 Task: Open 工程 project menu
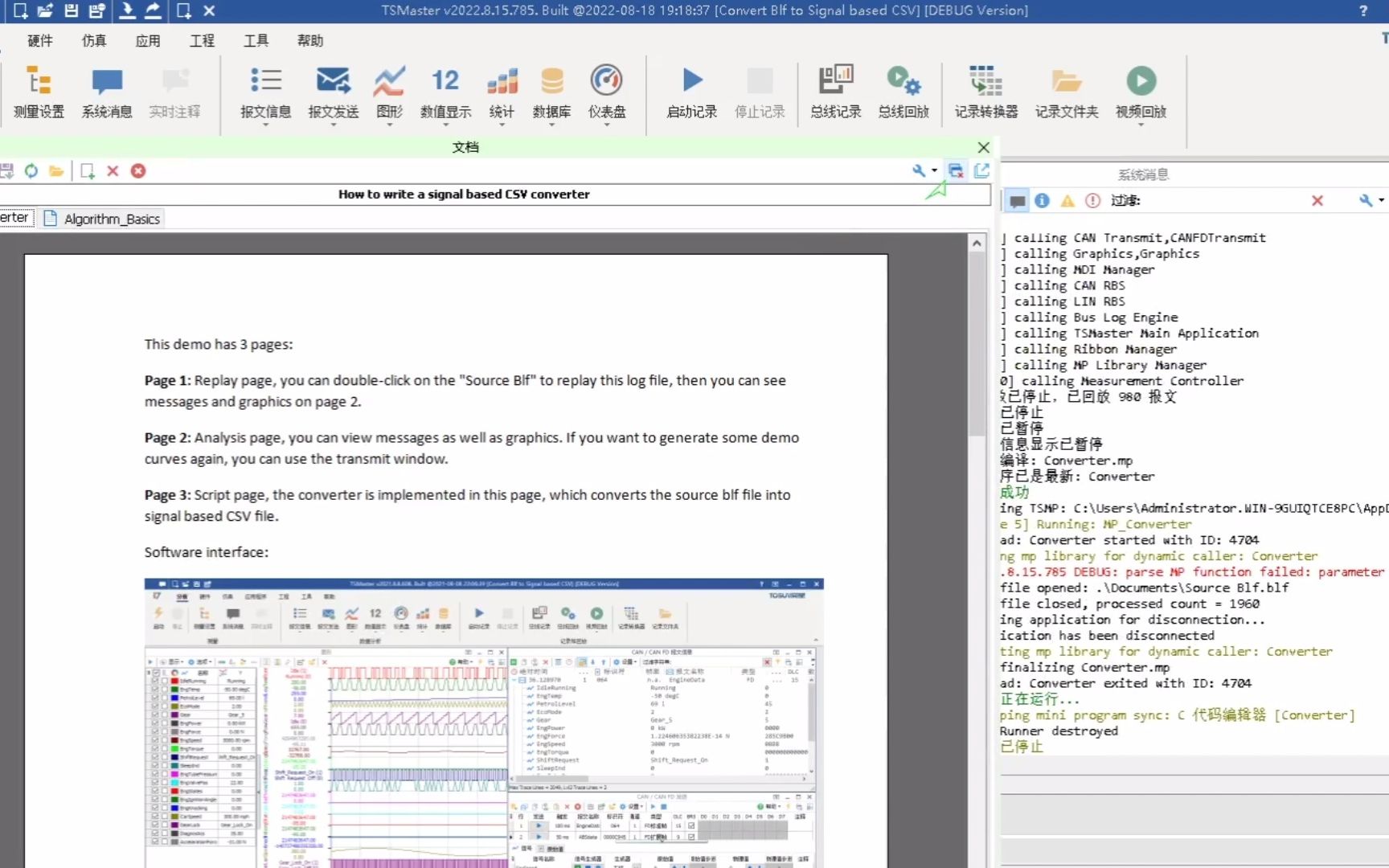[x=202, y=40]
